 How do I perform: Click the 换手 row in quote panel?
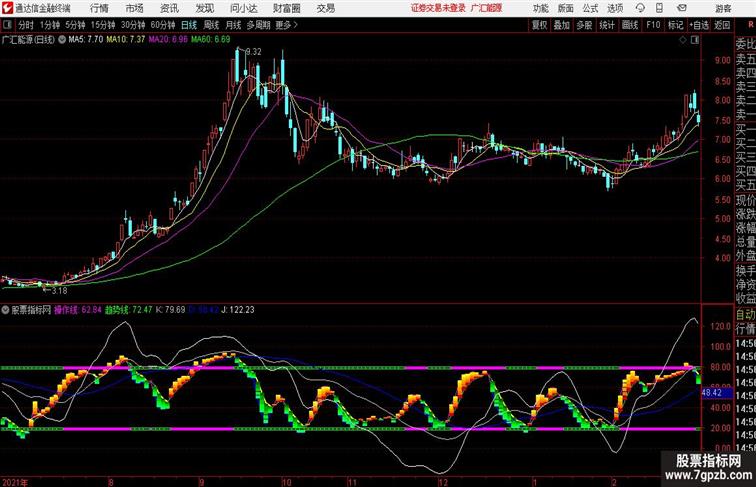(745, 271)
